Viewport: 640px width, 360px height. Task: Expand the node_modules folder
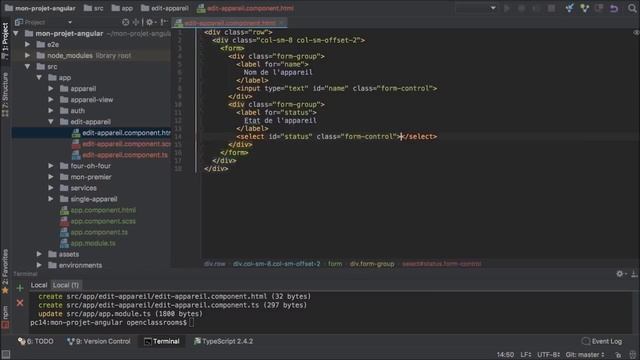pos(27,56)
